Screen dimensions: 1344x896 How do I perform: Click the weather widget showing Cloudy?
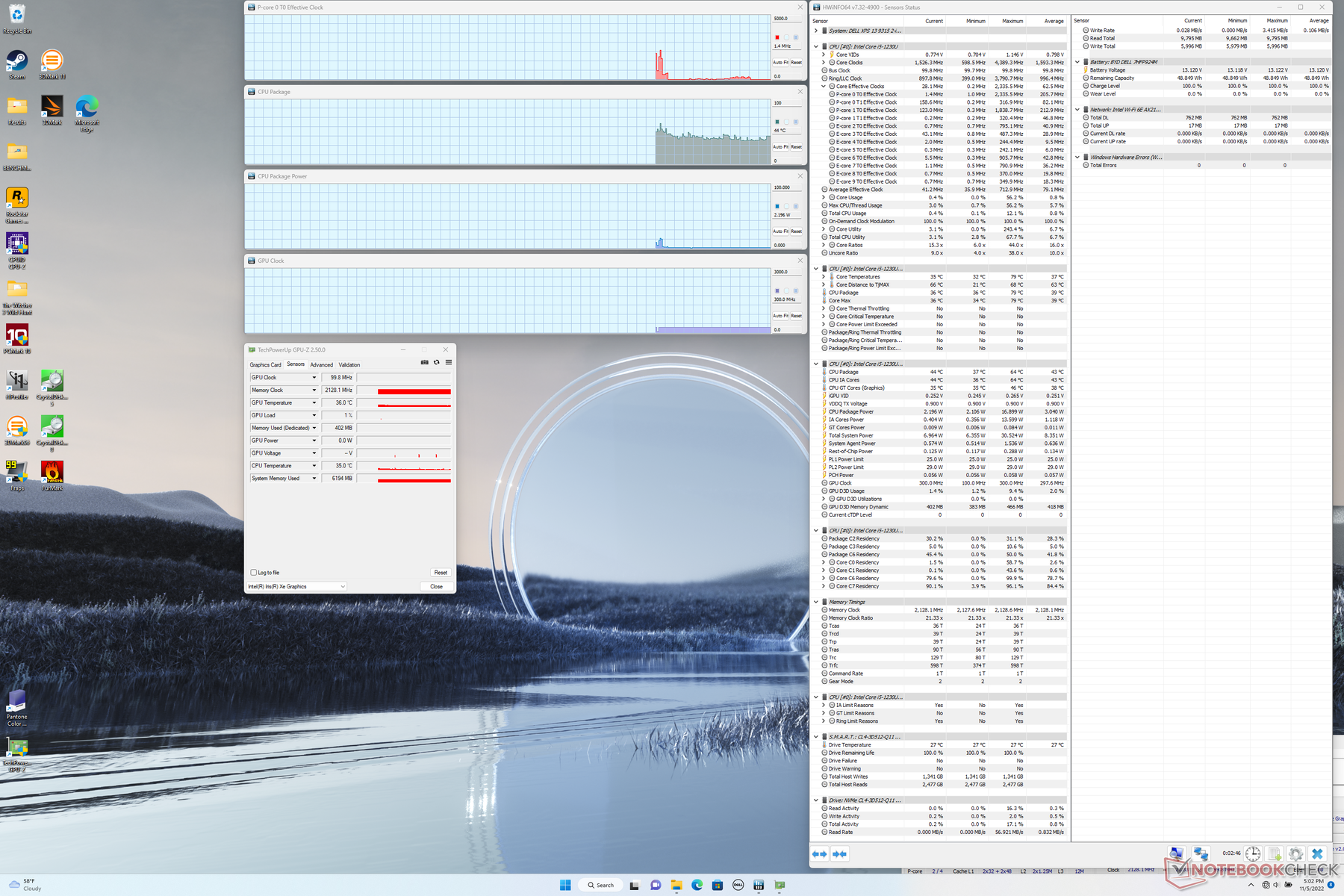click(x=25, y=885)
